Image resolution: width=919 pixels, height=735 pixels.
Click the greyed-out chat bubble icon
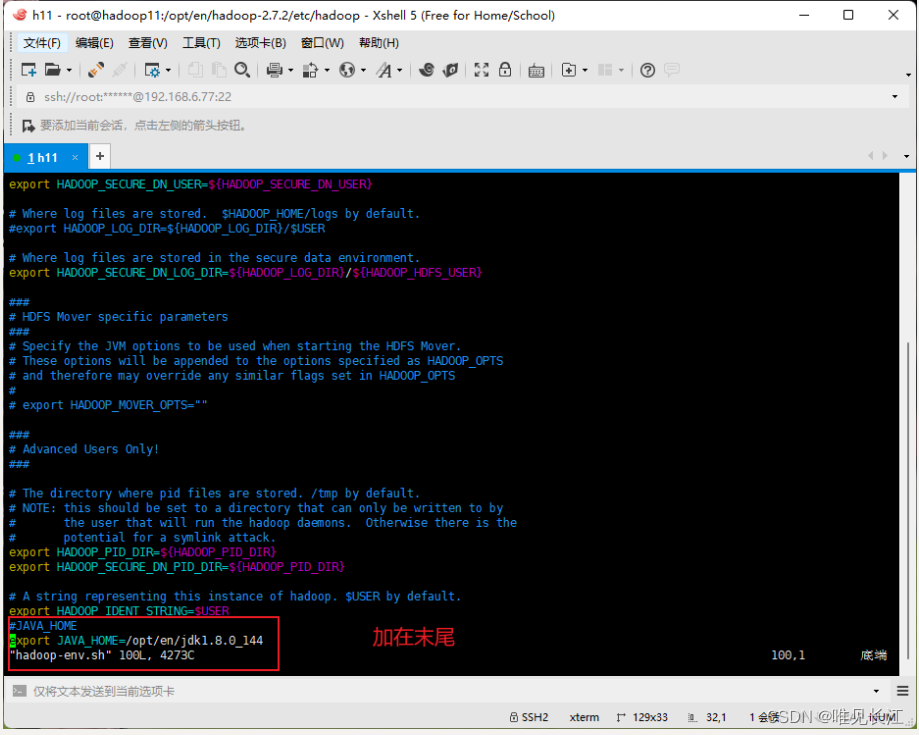(672, 70)
